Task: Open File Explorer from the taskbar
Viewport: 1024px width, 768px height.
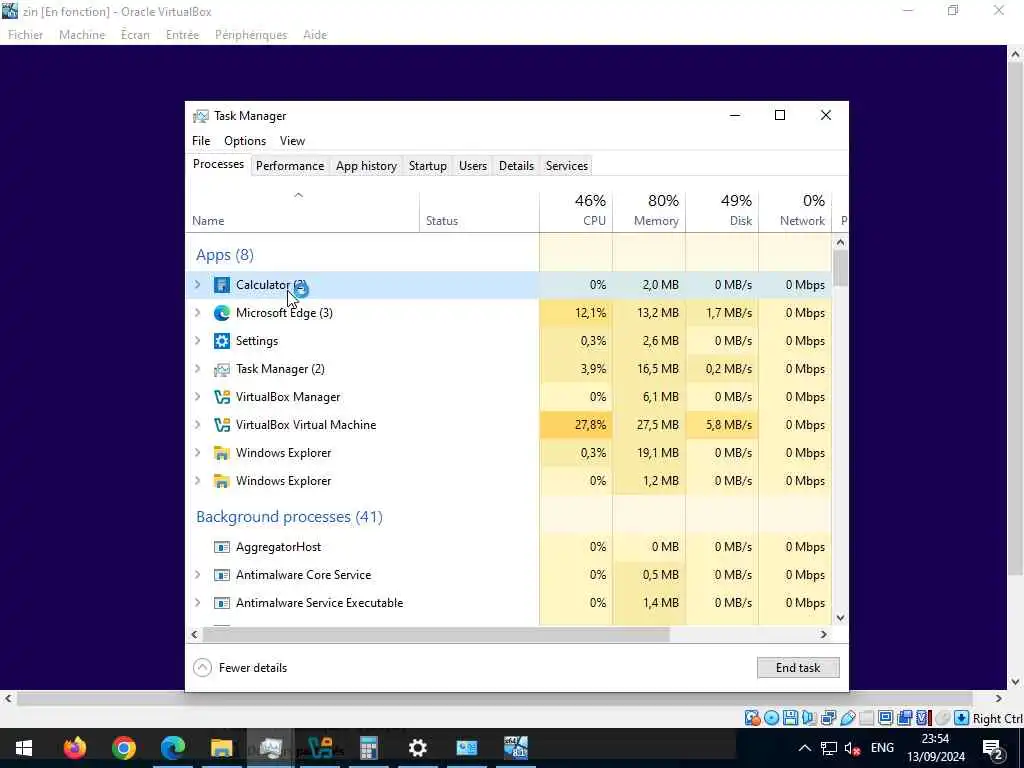Action: click(221, 748)
